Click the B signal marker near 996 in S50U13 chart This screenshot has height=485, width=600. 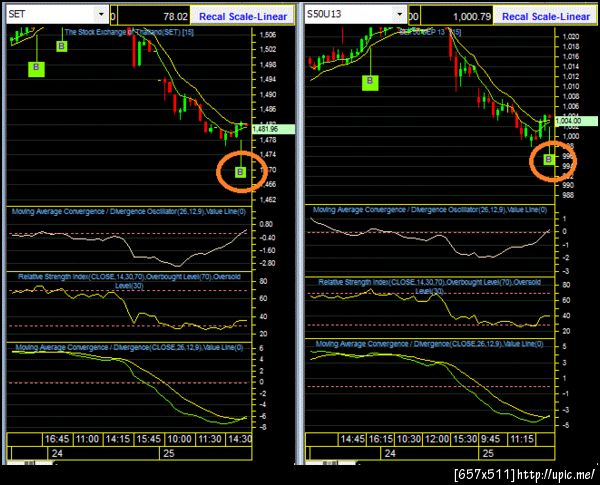point(549,159)
